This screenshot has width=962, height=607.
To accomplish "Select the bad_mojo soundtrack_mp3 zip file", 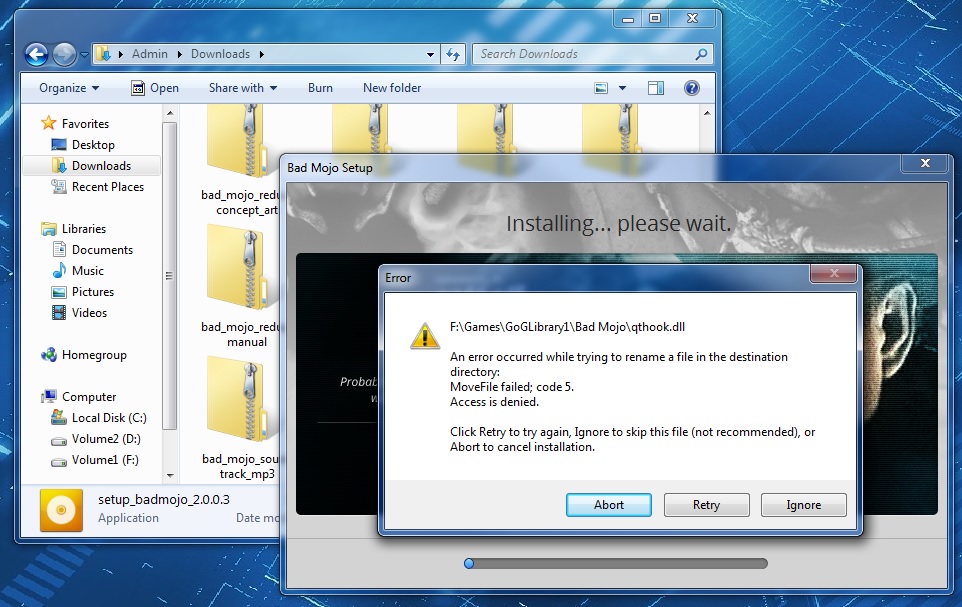I will (x=239, y=419).
